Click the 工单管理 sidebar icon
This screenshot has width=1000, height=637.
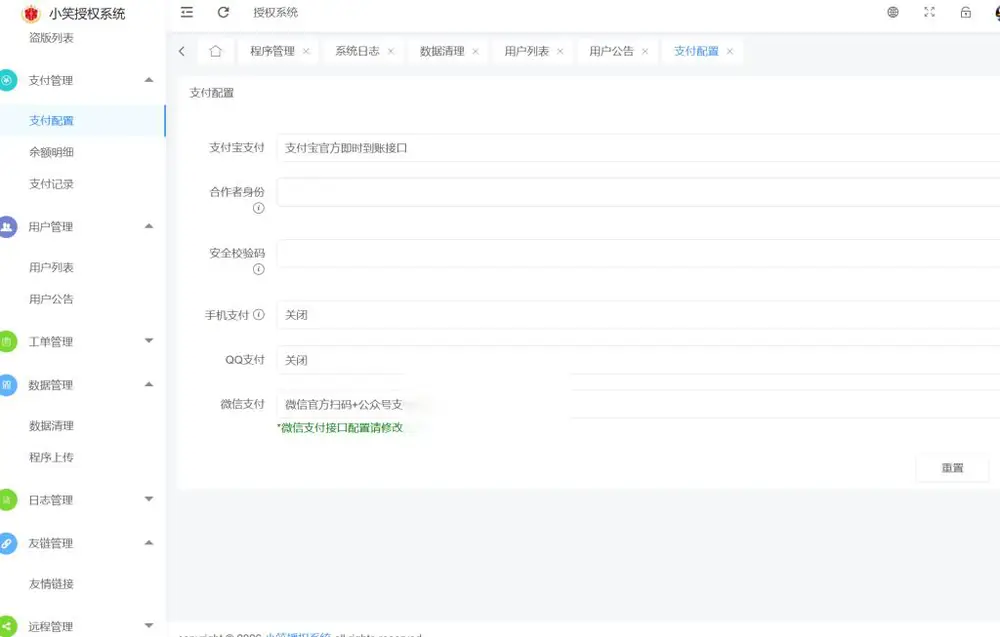tap(7, 341)
